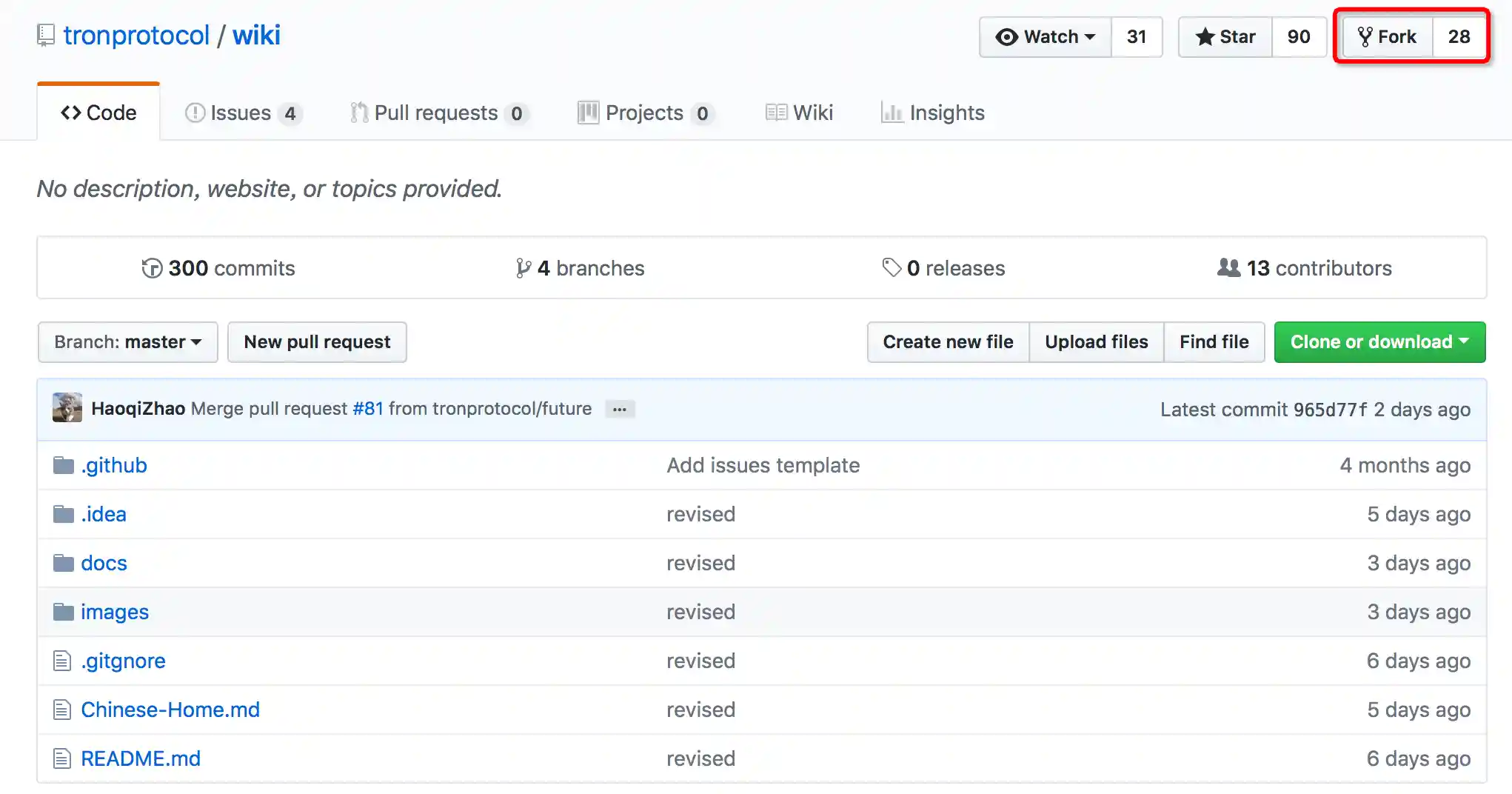
Task: Click HaoqiZhao's avatar thumbnail
Action: pos(67,408)
